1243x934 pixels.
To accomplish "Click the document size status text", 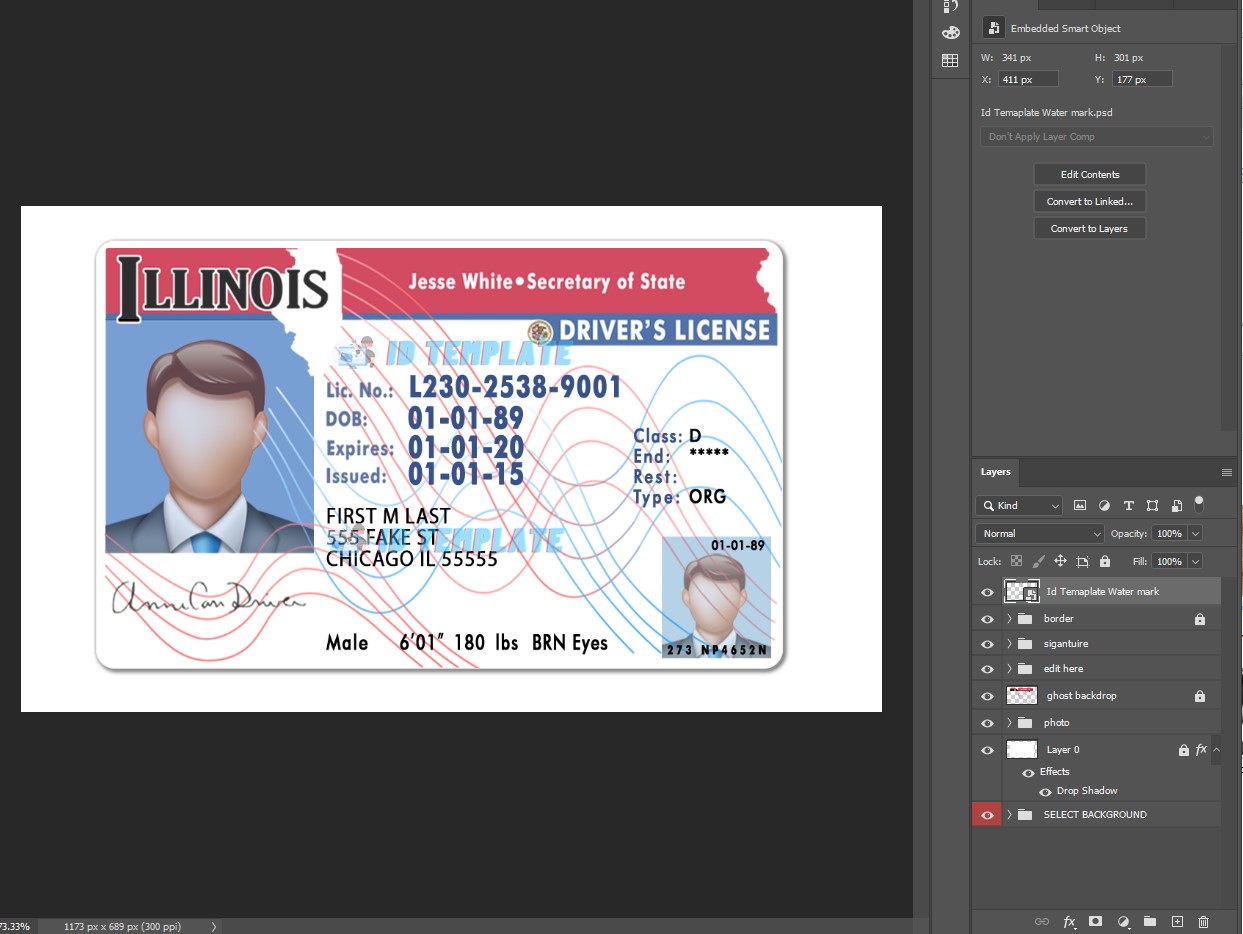I will pos(123,927).
